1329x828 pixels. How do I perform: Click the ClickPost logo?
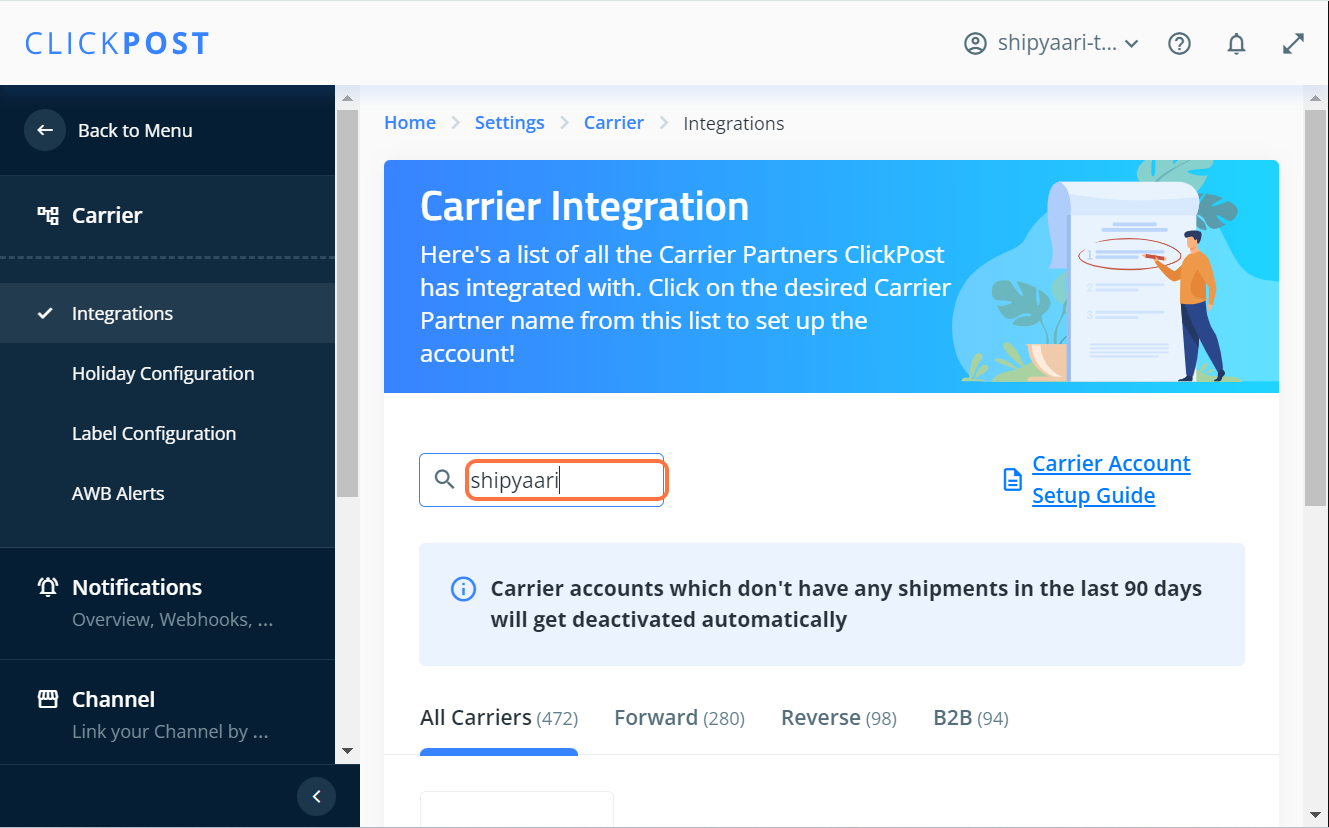[117, 44]
